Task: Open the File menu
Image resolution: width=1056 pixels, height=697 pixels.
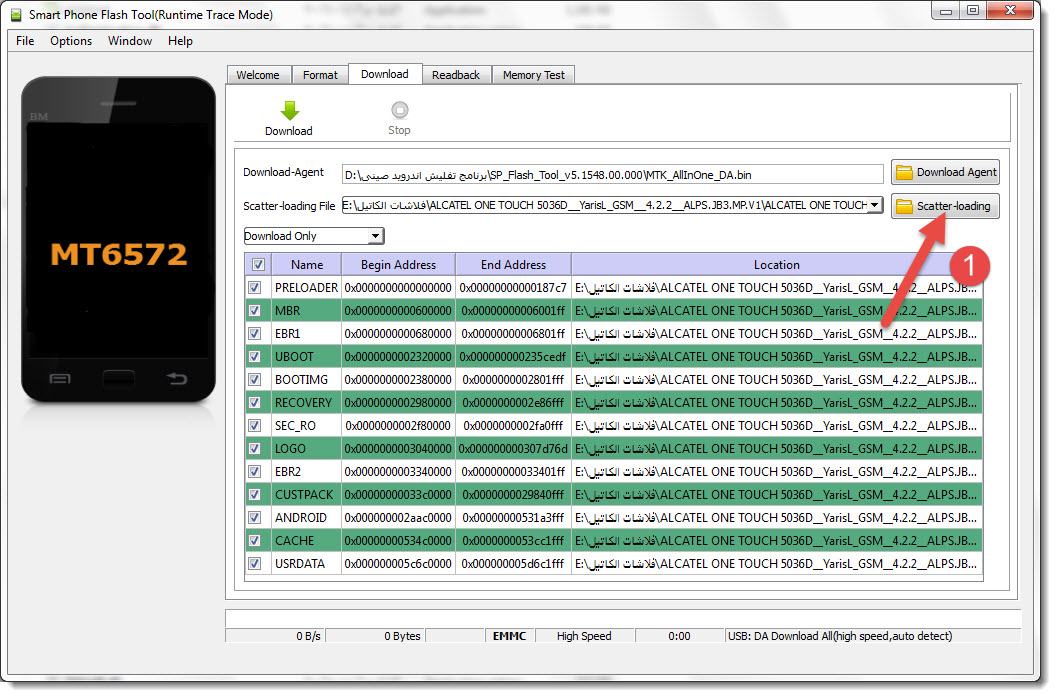Action: click(x=25, y=41)
